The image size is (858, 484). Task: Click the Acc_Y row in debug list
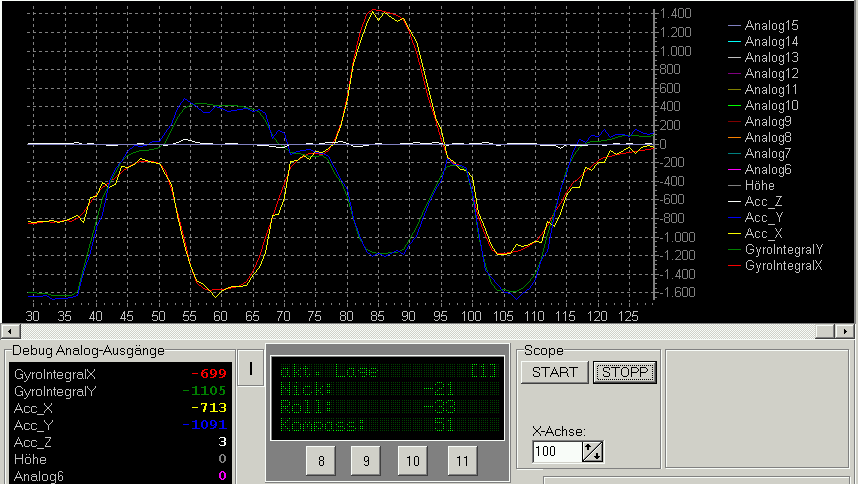click(120, 424)
